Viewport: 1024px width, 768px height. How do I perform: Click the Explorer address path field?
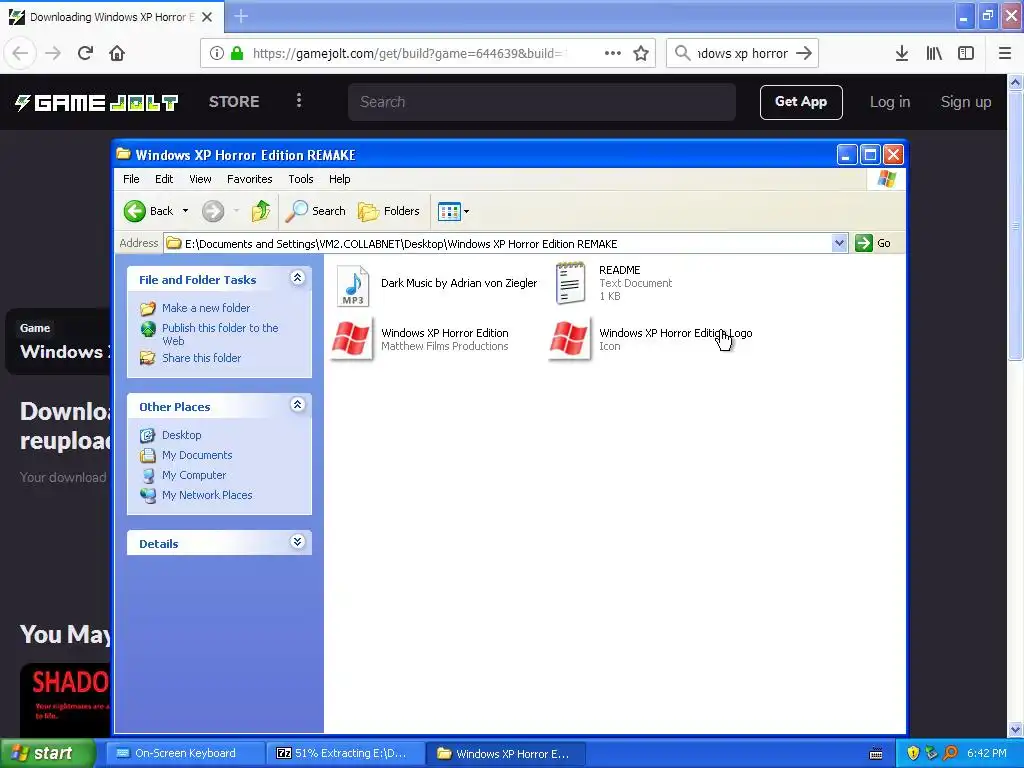click(x=498, y=244)
